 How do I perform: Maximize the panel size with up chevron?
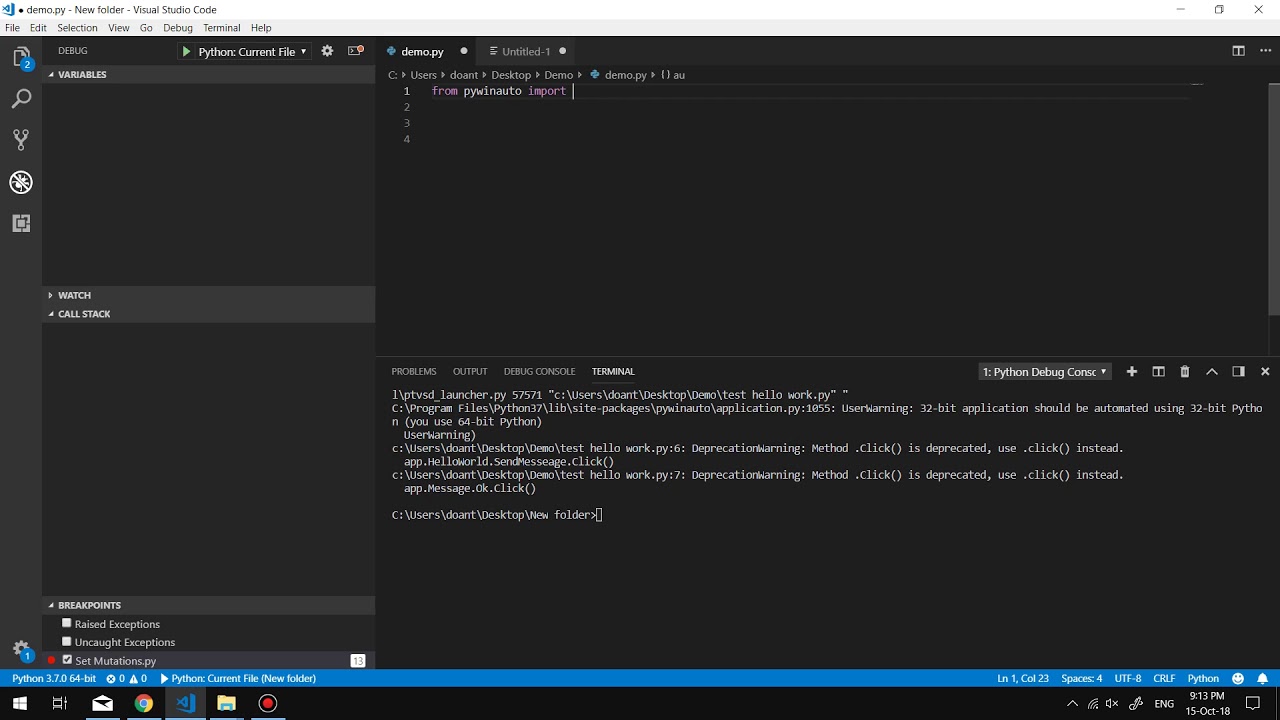(1212, 371)
